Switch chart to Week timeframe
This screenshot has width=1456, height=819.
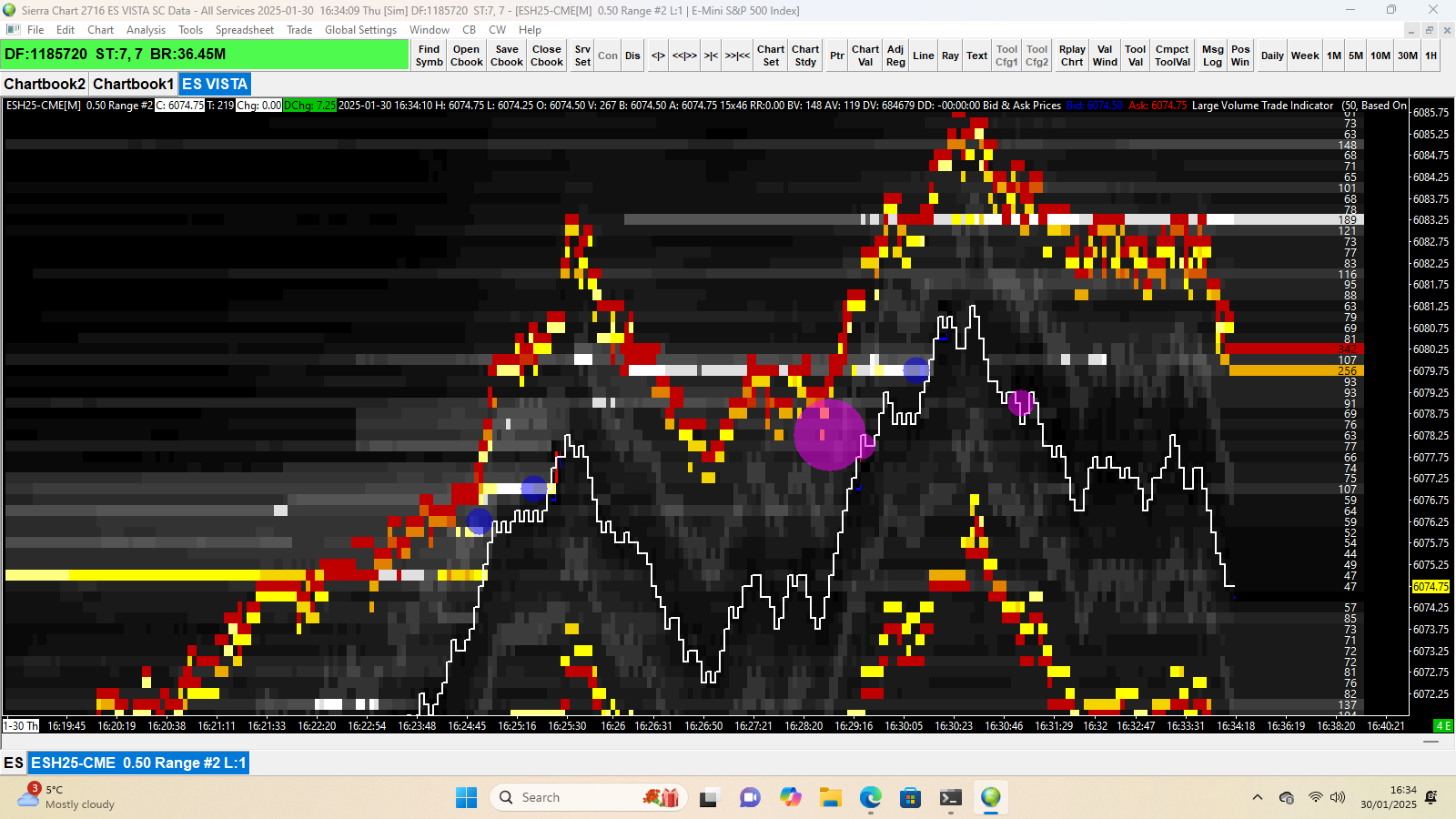coord(1305,56)
